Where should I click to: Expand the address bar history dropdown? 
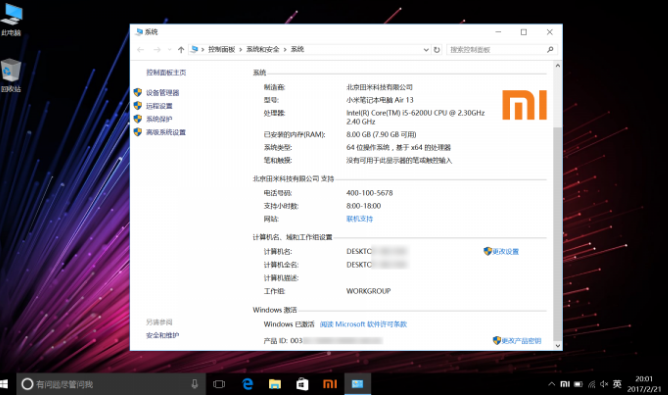coord(426,50)
